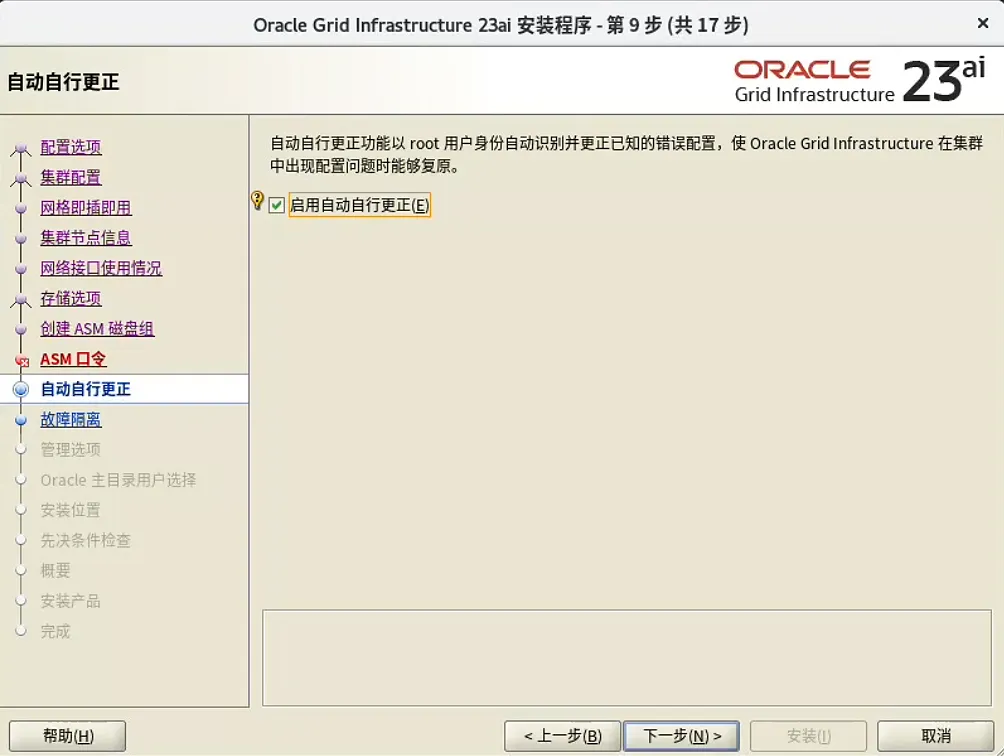Click the 帮助(H) button

click(x=66, y=735)
